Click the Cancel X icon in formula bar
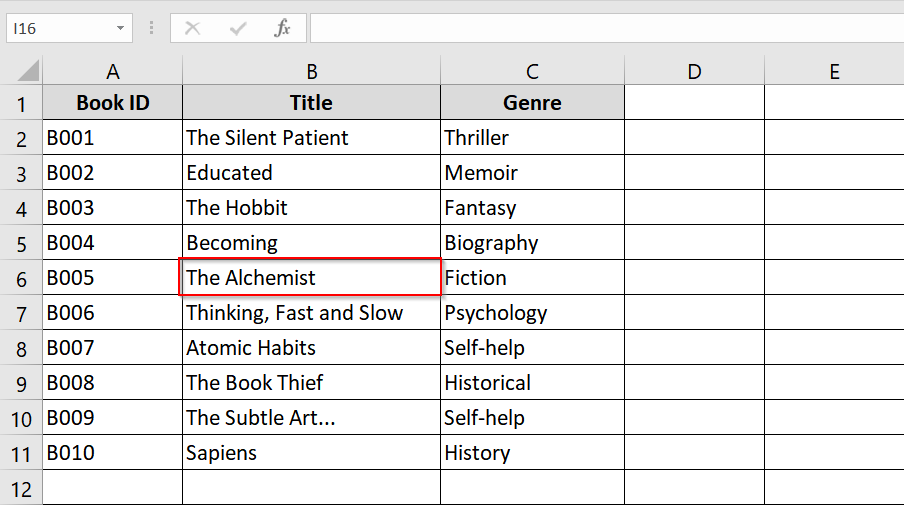Viewport: 904px width, 505px height. (x=193, y=28)
